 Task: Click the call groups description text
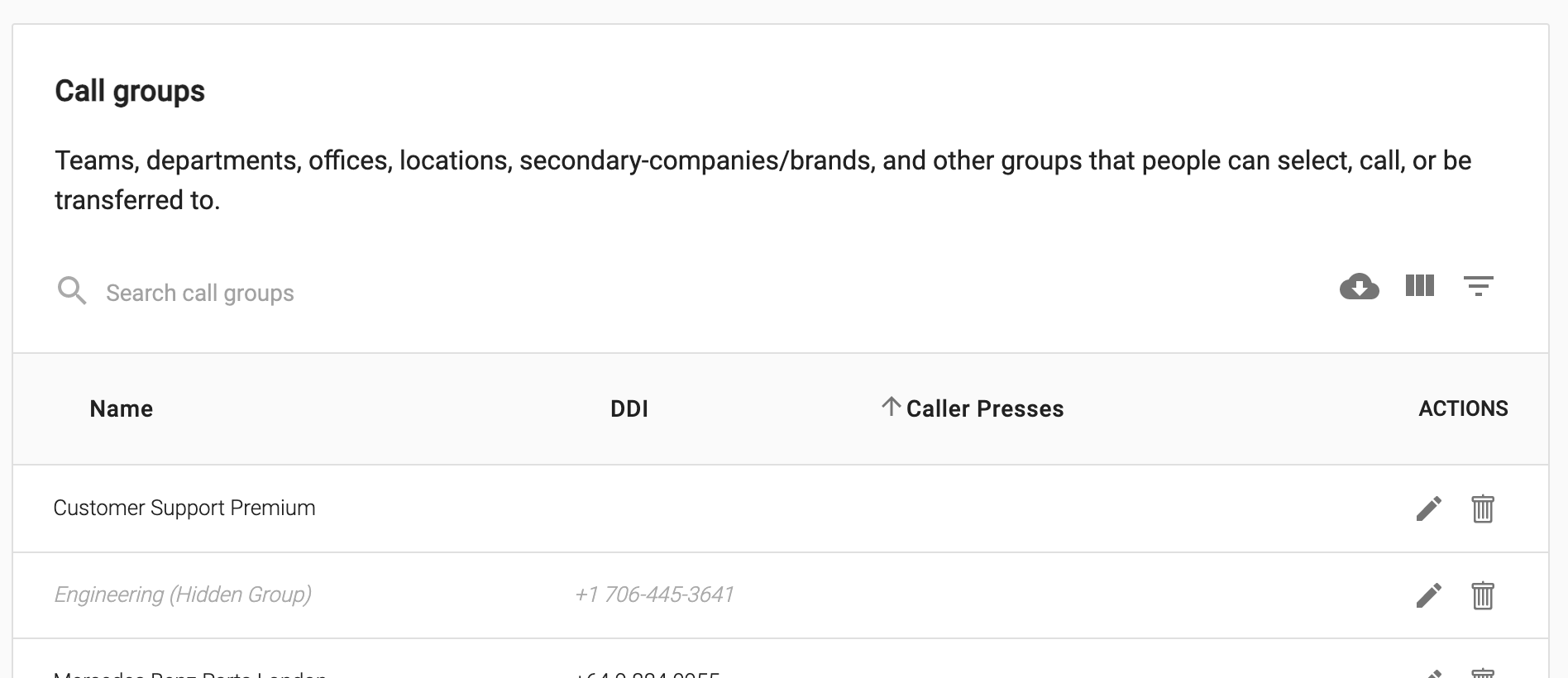pyautogui.click(x=762, y=179)
